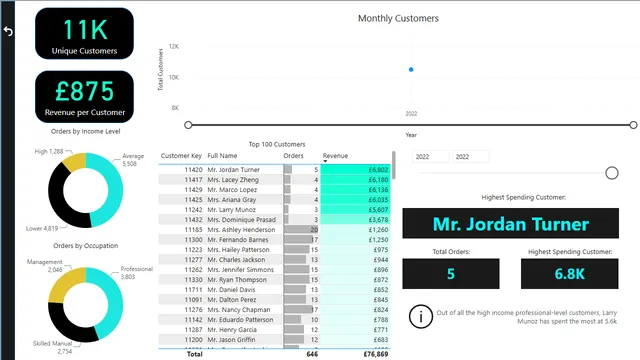Click the Orders by Income Level title
The image size is (640, 360).
pyautogui.click(x=85, y=131)
